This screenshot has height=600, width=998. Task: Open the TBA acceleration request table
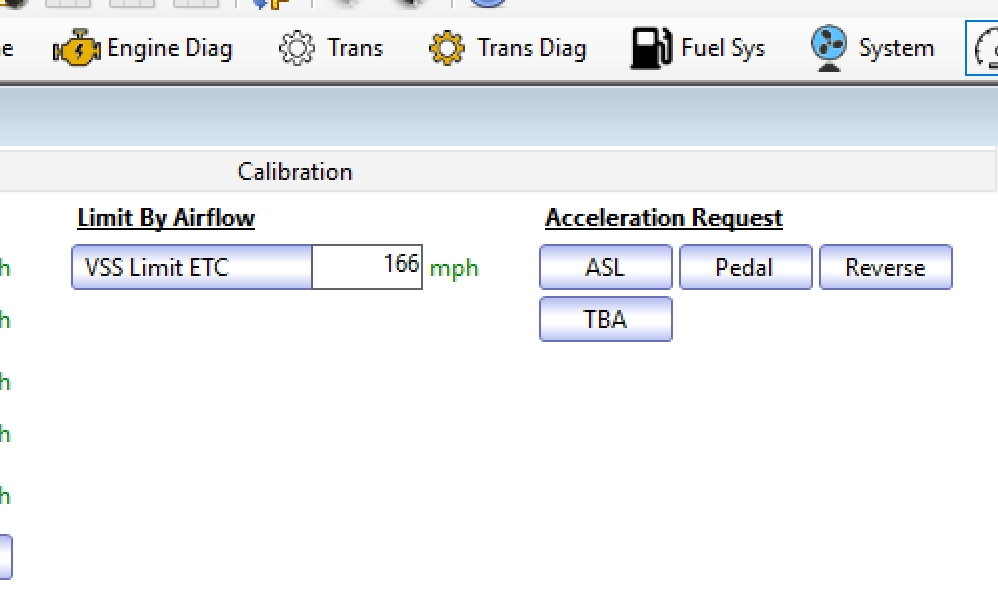pos(606,319)
